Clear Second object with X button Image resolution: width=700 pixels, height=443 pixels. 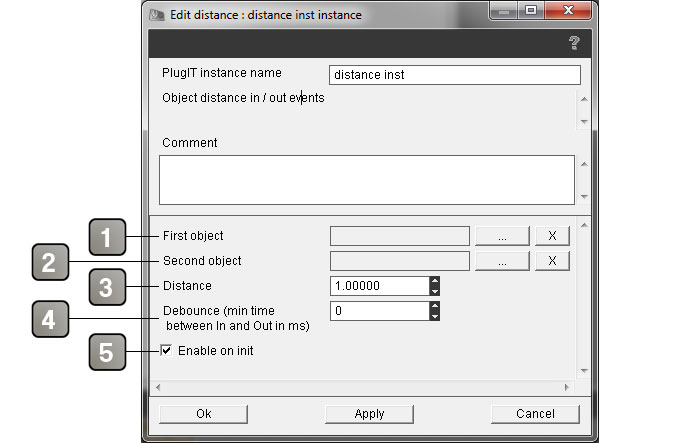552,261
